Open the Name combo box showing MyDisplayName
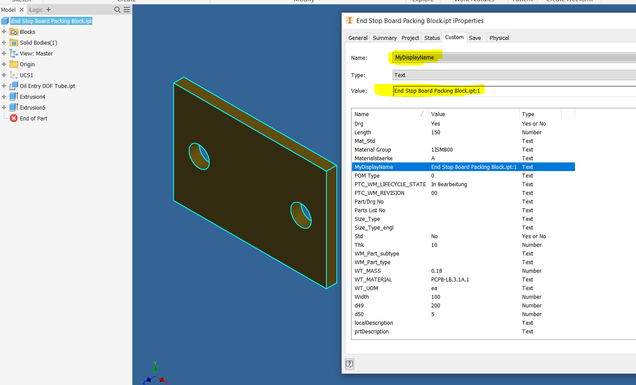Viewport: 636px width, 385px height. [514, 58]
